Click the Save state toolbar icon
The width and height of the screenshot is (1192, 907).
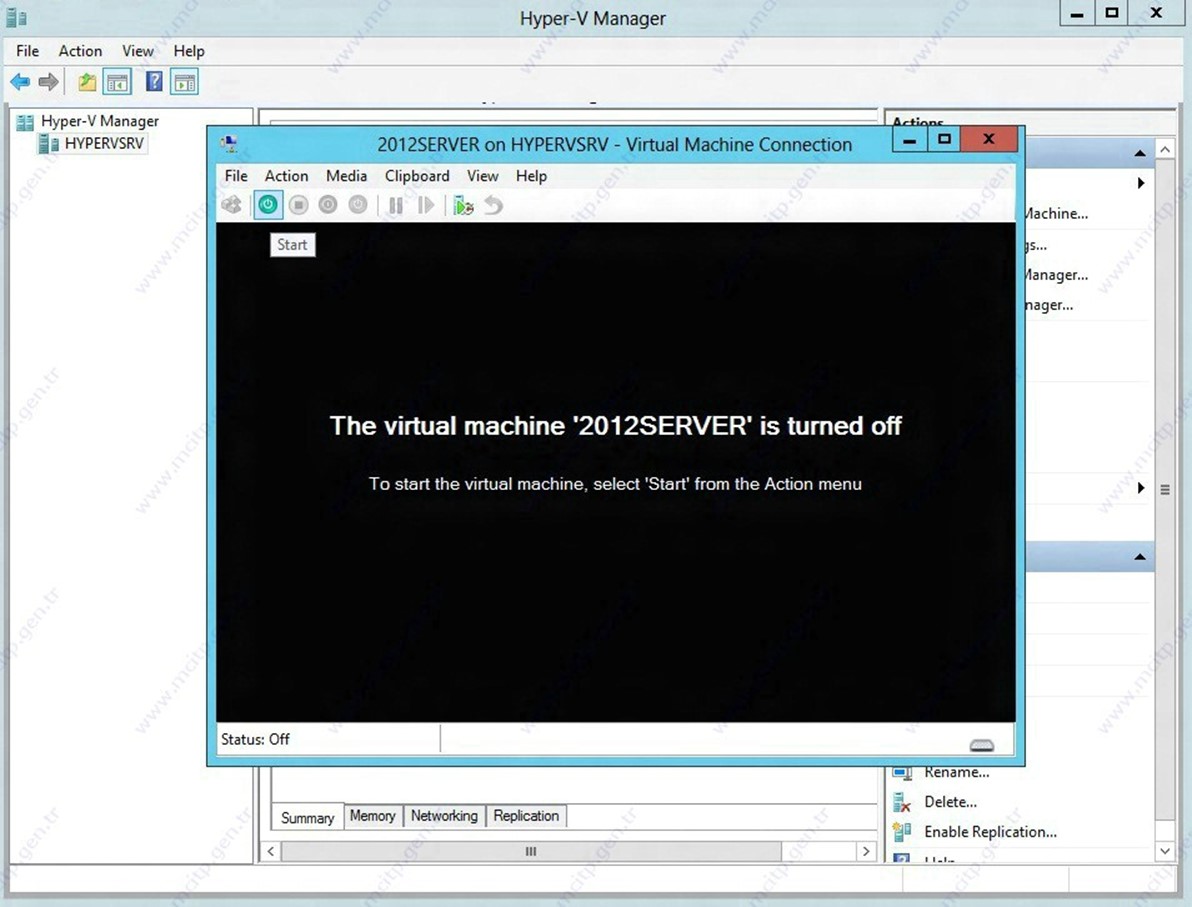[357, 205]
